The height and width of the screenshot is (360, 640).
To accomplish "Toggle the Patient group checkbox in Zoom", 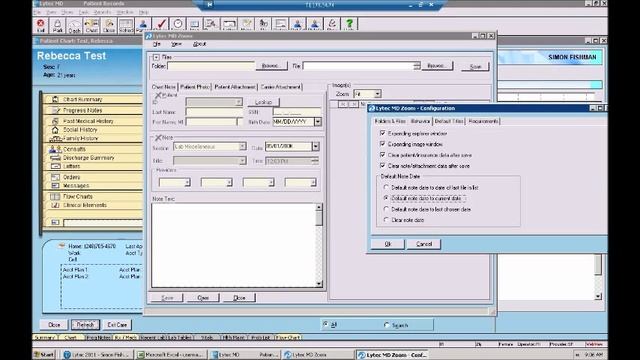I will tap(158, 95).
